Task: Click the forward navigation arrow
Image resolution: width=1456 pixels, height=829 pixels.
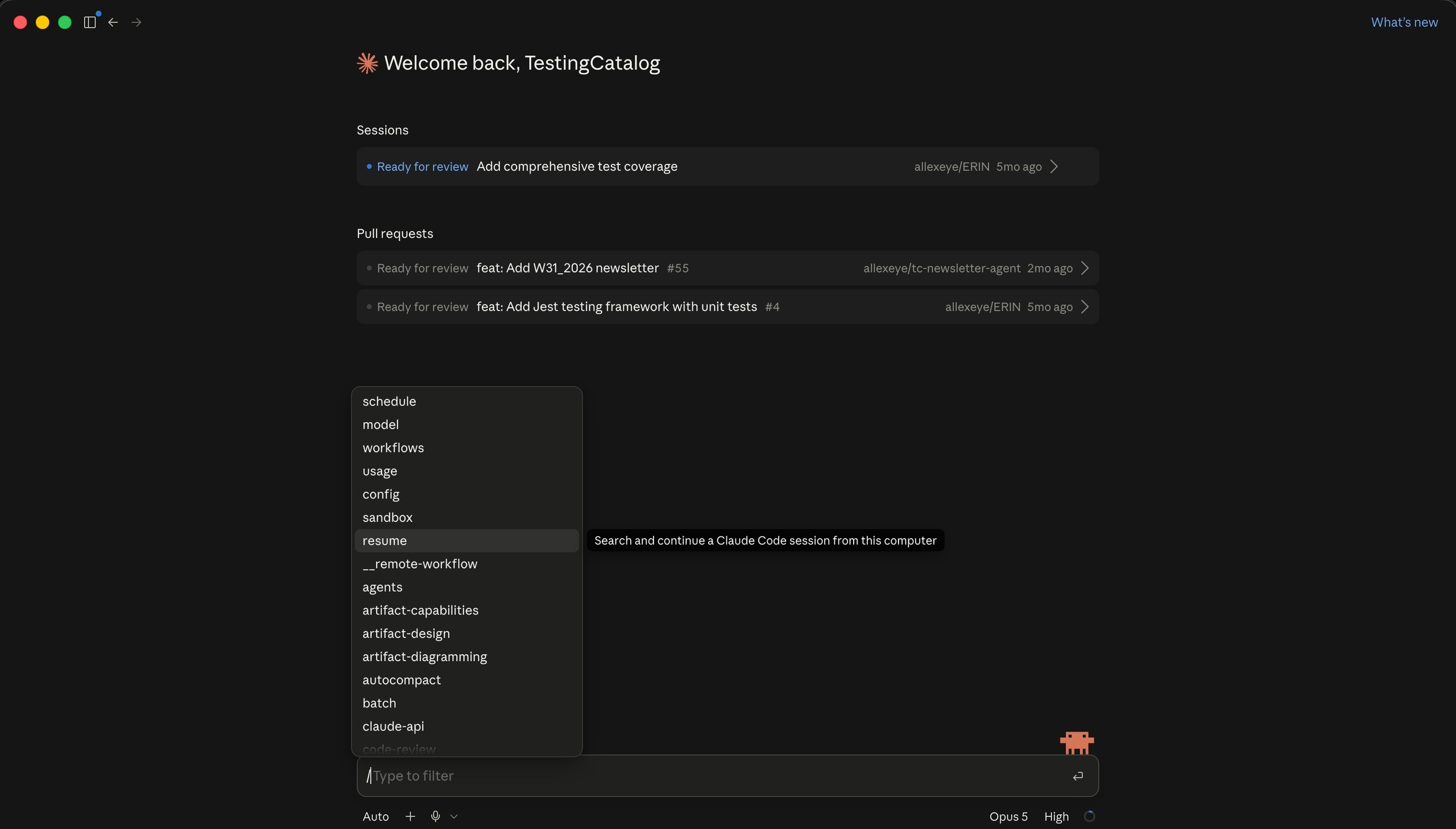Action: [136, 22]
